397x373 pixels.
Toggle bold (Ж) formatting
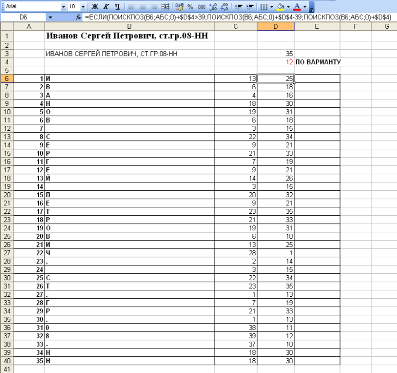(95, 7)
